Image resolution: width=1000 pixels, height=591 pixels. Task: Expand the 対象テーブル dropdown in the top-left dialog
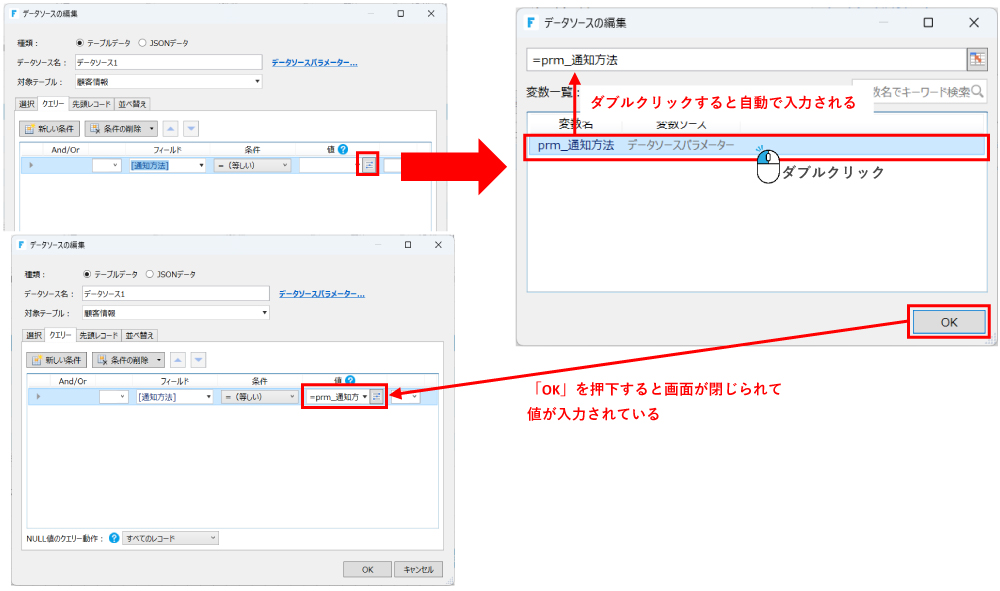[x=257, y=82]
